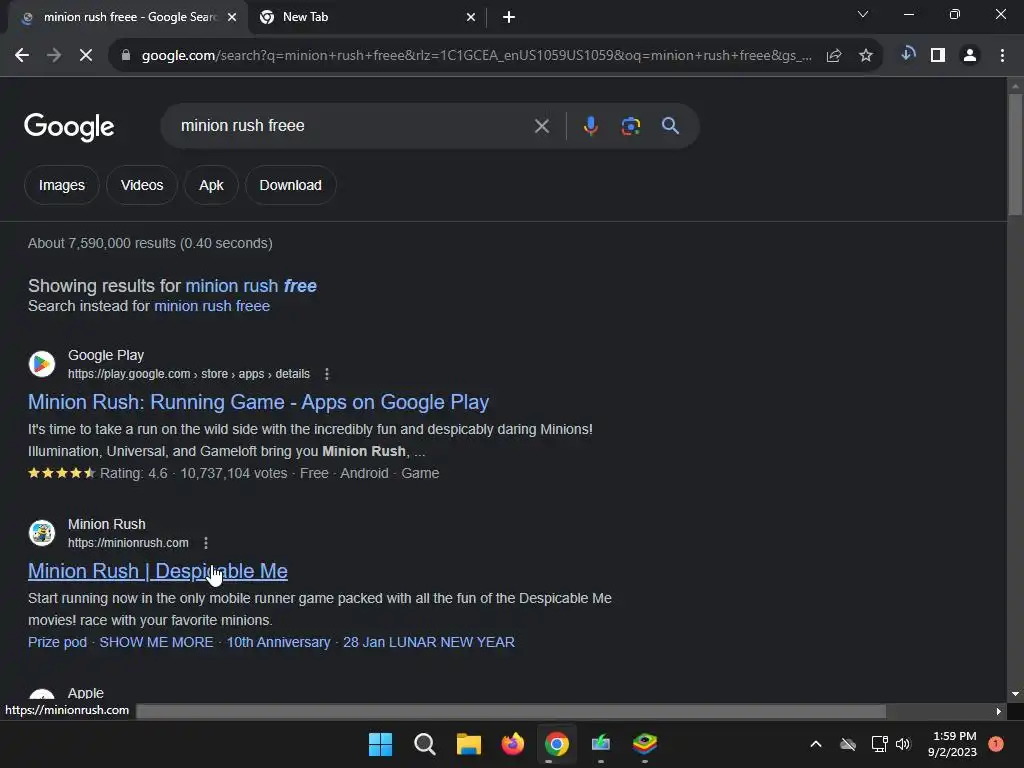Search by image with Google Lens

631,126
